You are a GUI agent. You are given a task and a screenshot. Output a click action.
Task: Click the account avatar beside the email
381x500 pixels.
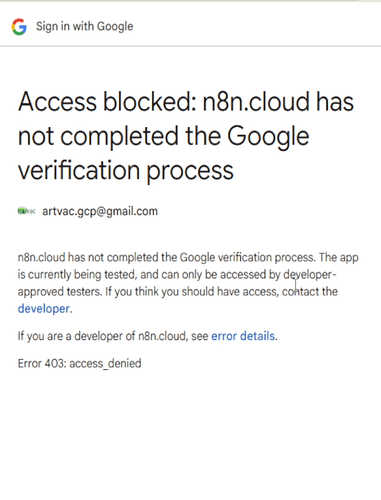[x=26, y=211]
